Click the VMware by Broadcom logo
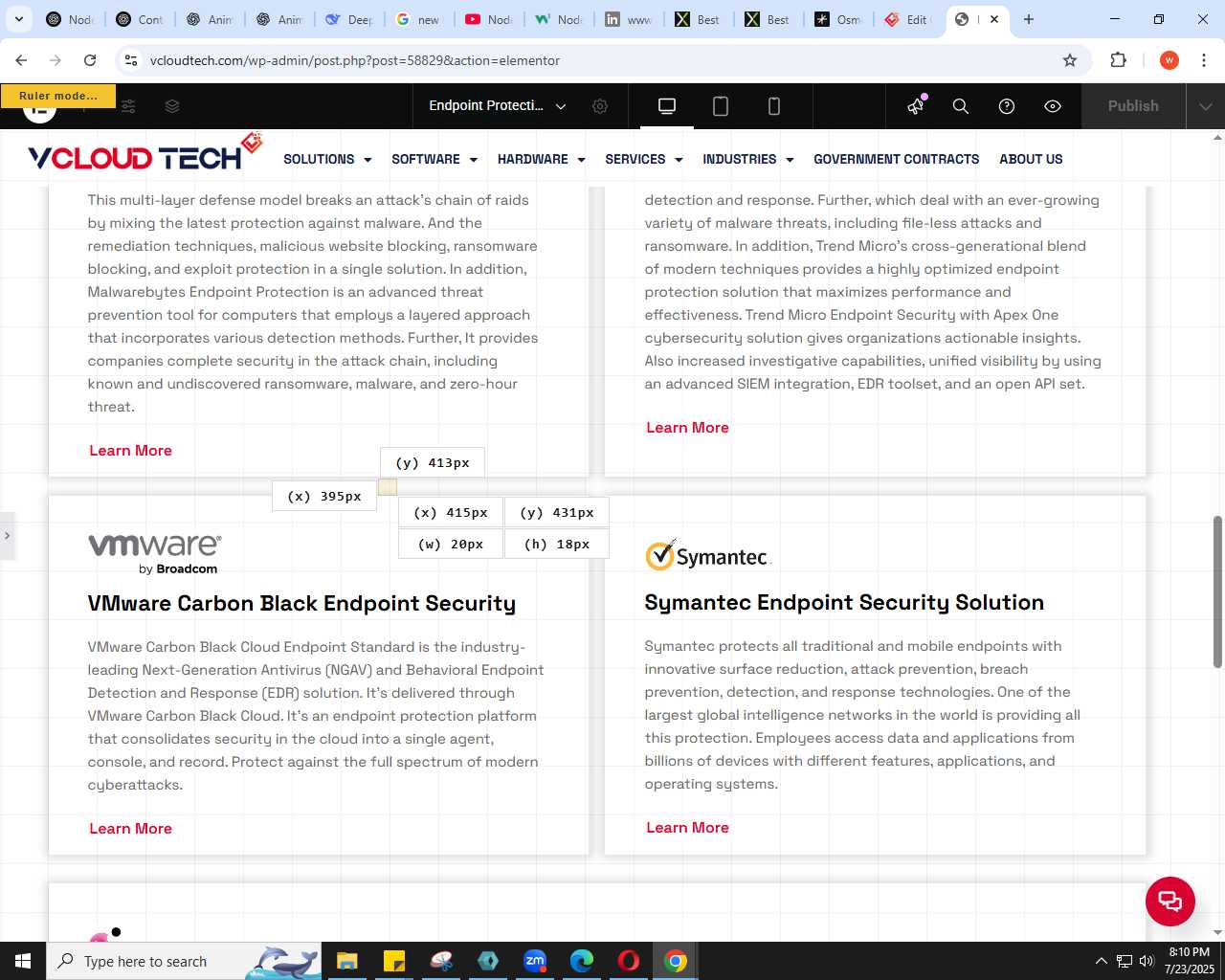The height and width of the screenshot is (980, 1225). click(x=155, y=554)
